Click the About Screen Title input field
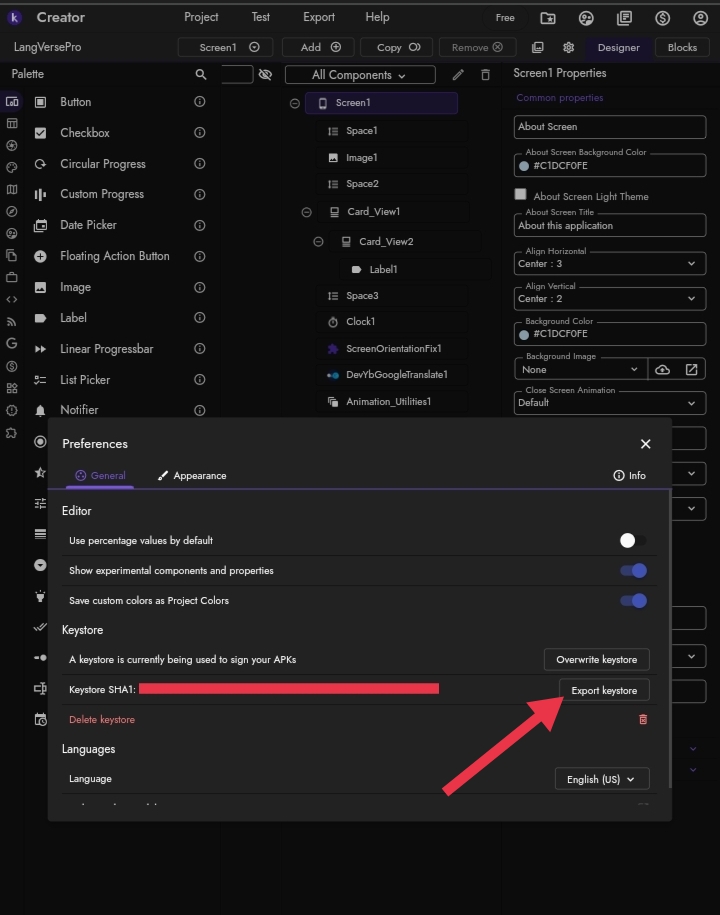Image resolution: width=720 pixels, height=915 pixels. click(x=609, y=225)
